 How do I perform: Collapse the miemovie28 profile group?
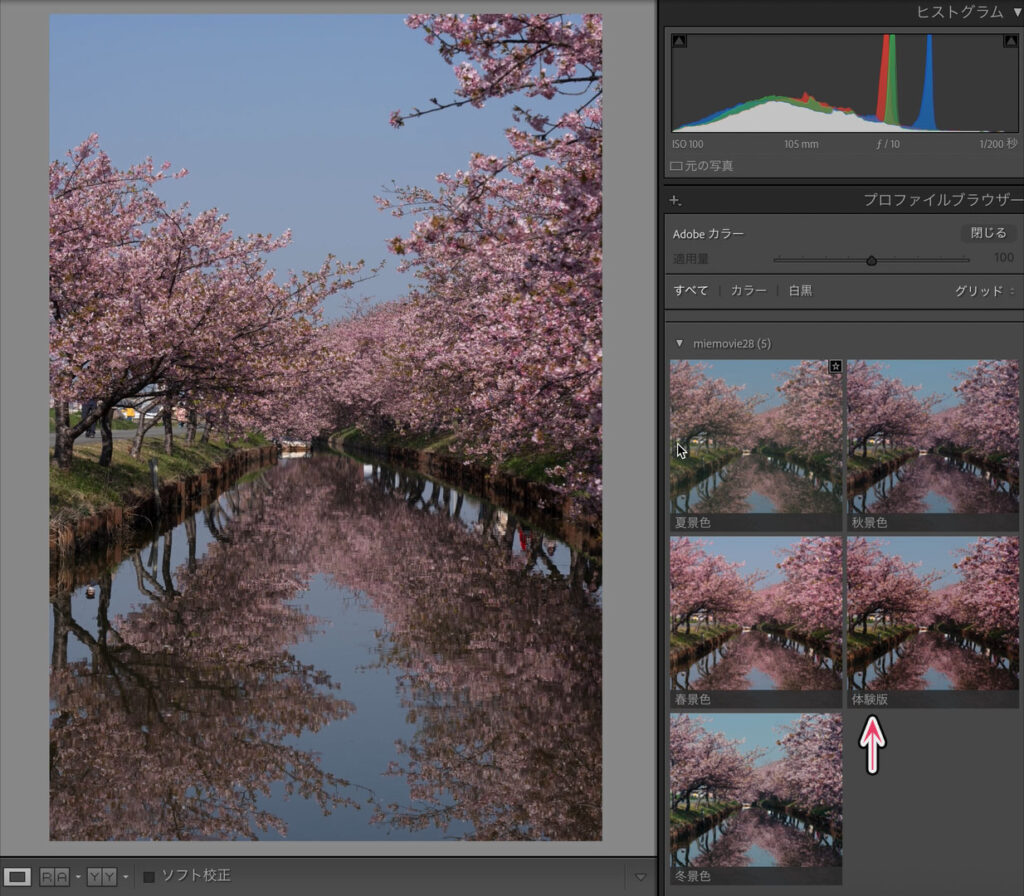point(680,344)
